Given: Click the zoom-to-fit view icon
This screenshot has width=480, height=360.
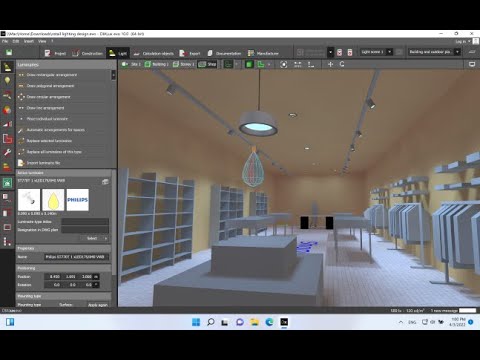Looking at the screenshot, I should [283, 64].
